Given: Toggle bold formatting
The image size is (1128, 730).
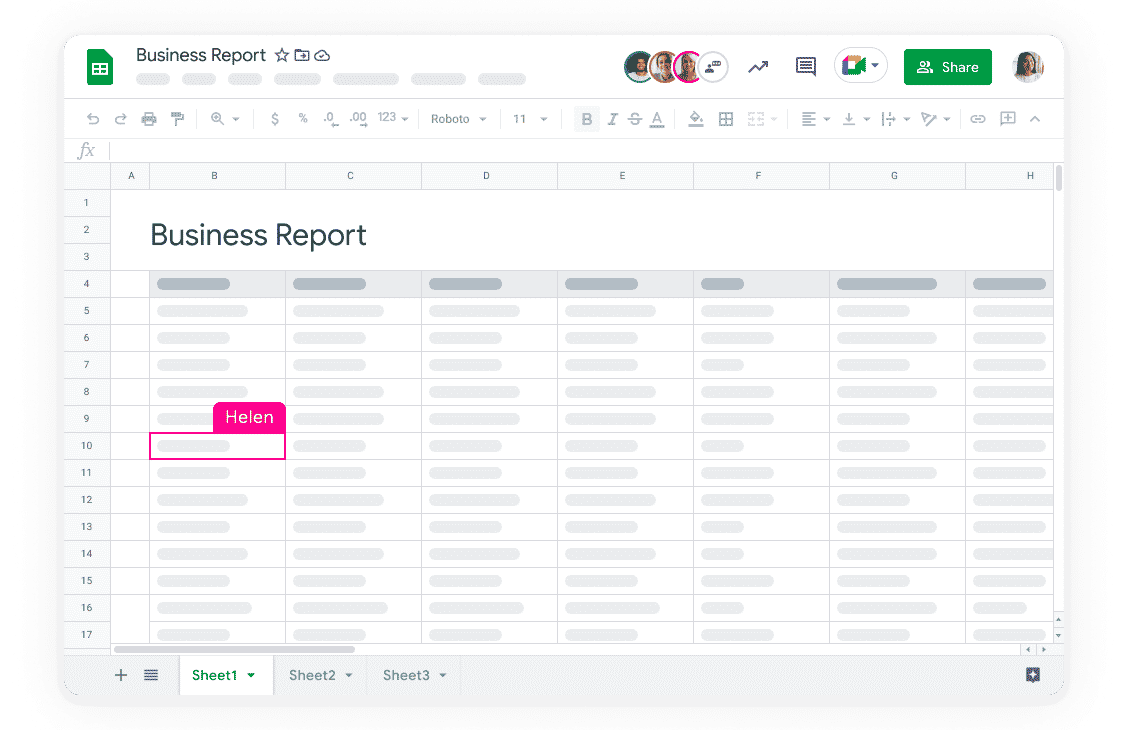Looking at the screenshot, I should 587,119.
